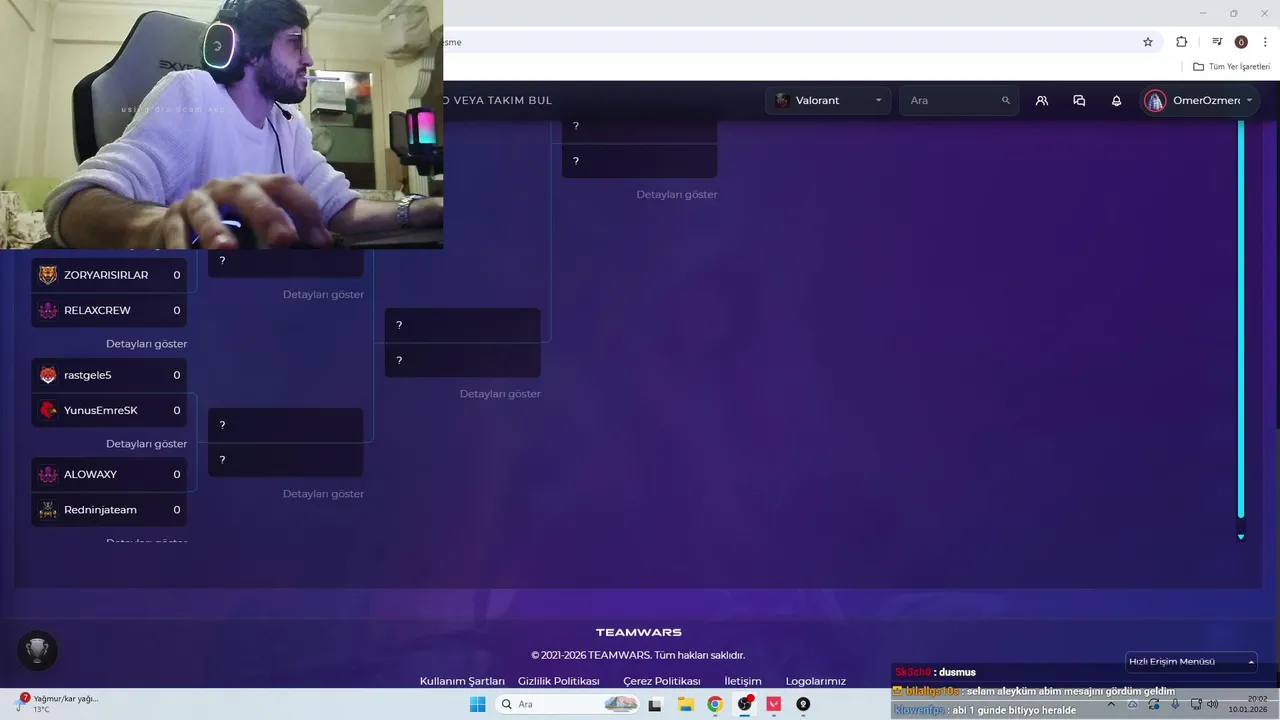Select team YunusEmreSK in bracket
This screenshot has width=1280, height=720.
tap(109, 410)
